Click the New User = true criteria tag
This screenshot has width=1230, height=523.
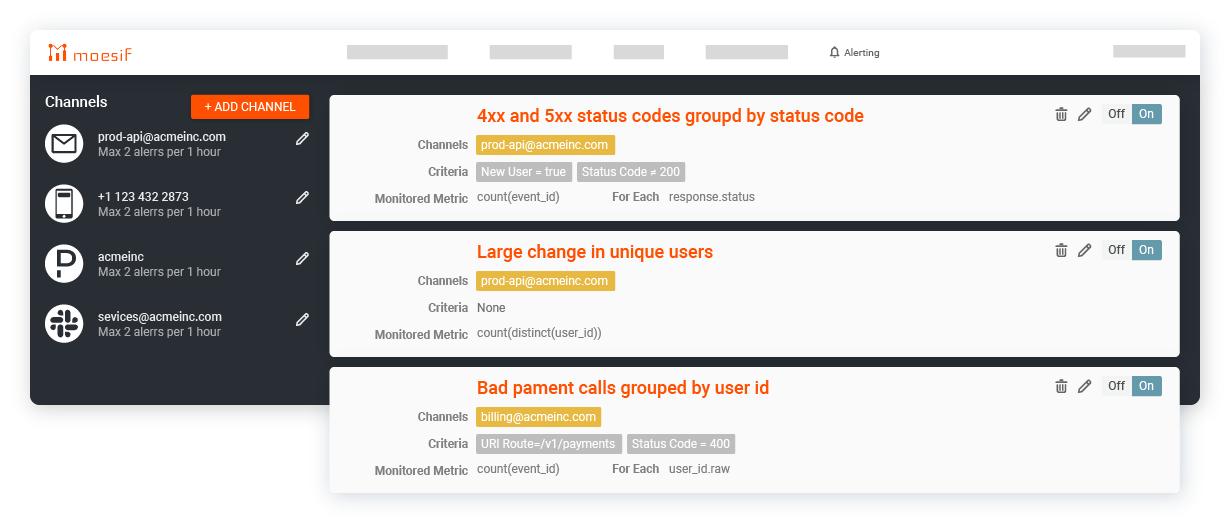point(524,172)
